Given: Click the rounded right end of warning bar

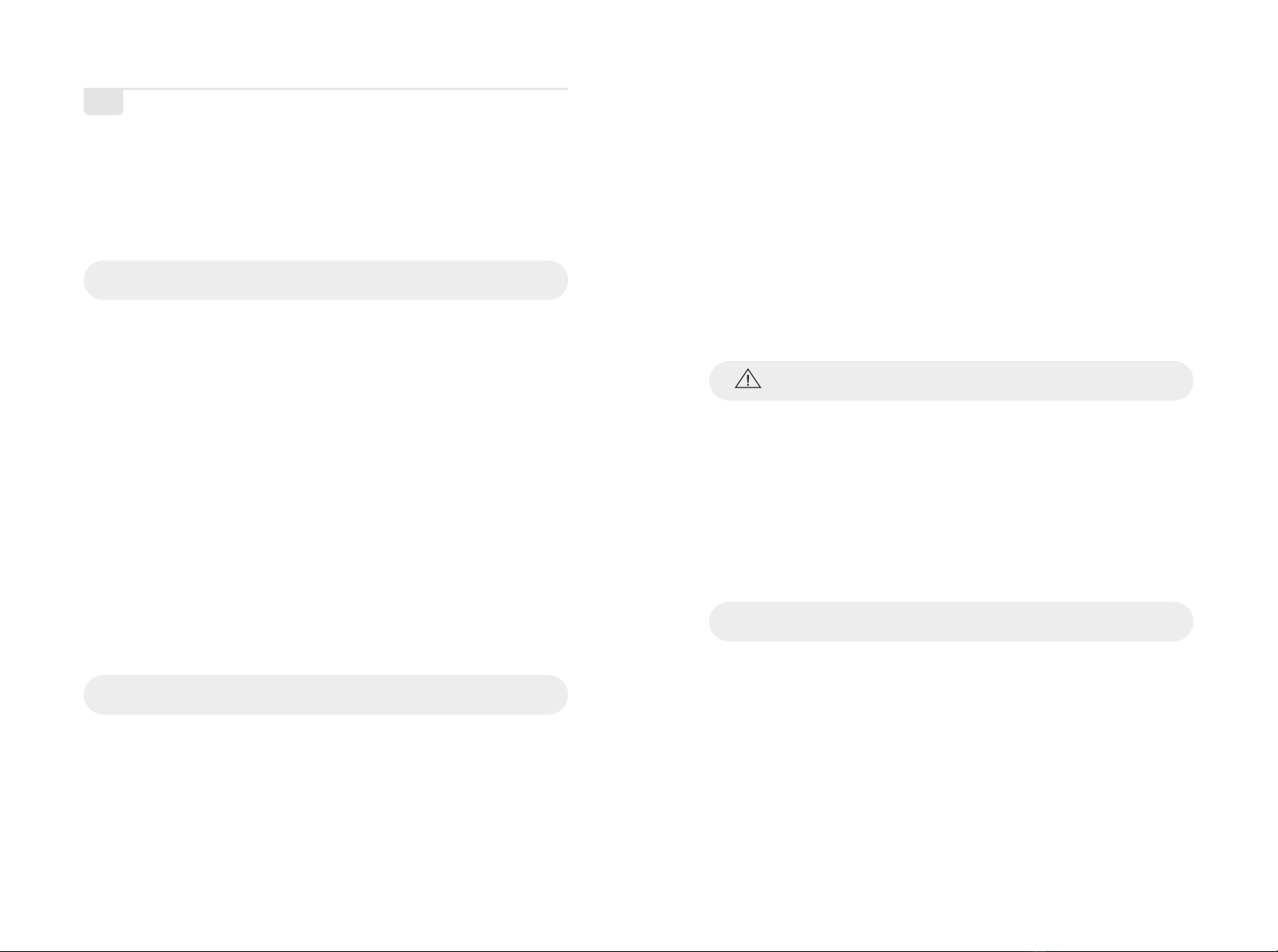Looking at the screenshot, I should click(1181, 380).
